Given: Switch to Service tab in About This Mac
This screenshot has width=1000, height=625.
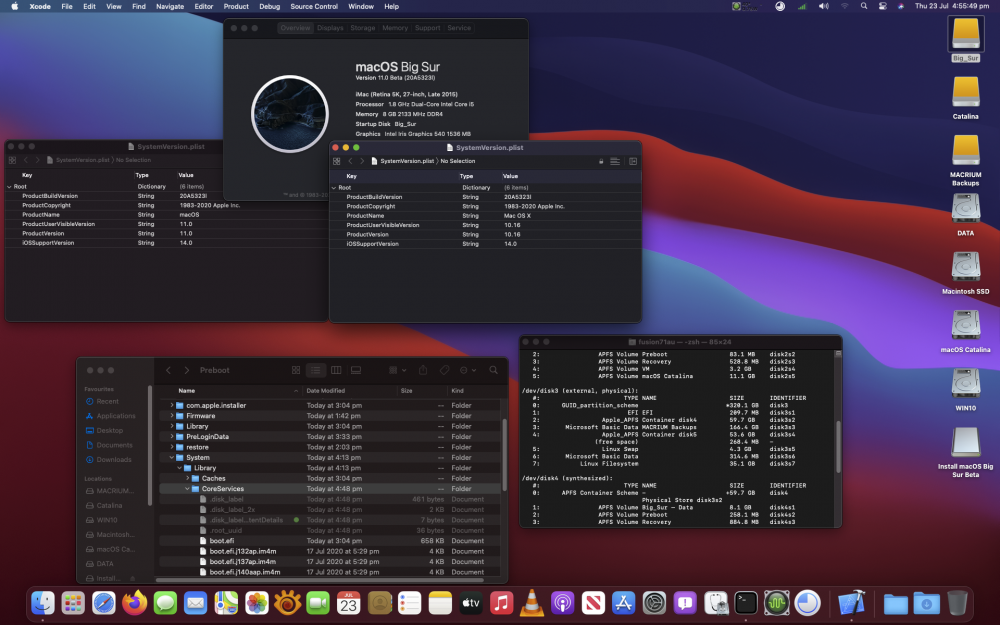Looking at the screenshot, I should pyautogui.click(x=459, y=28).
